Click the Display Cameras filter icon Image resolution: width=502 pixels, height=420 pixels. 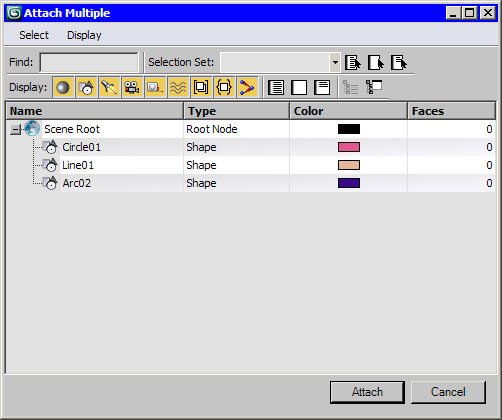click(132, 88)
